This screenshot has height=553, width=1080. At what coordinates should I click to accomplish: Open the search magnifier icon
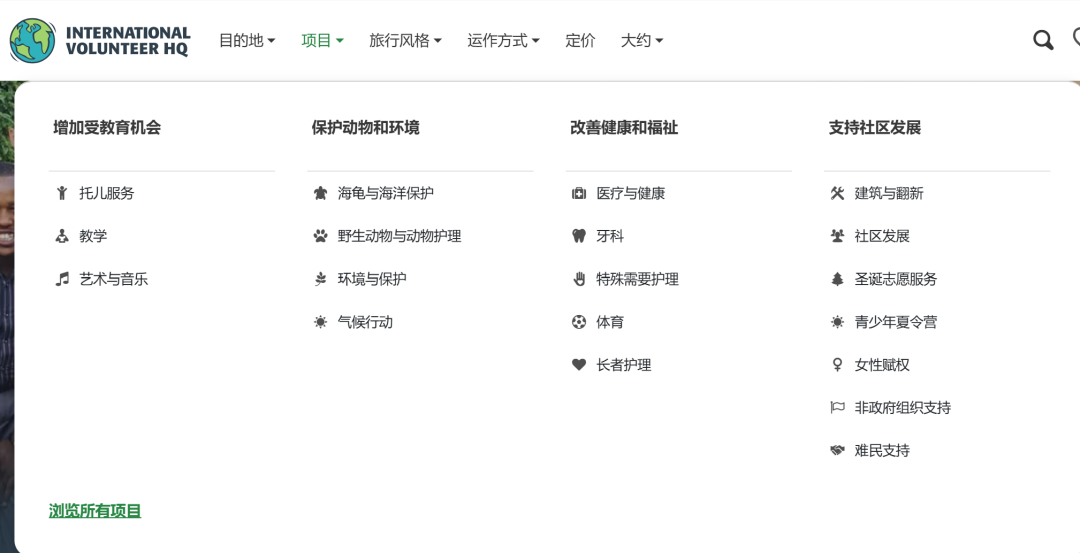(1043, 40)
